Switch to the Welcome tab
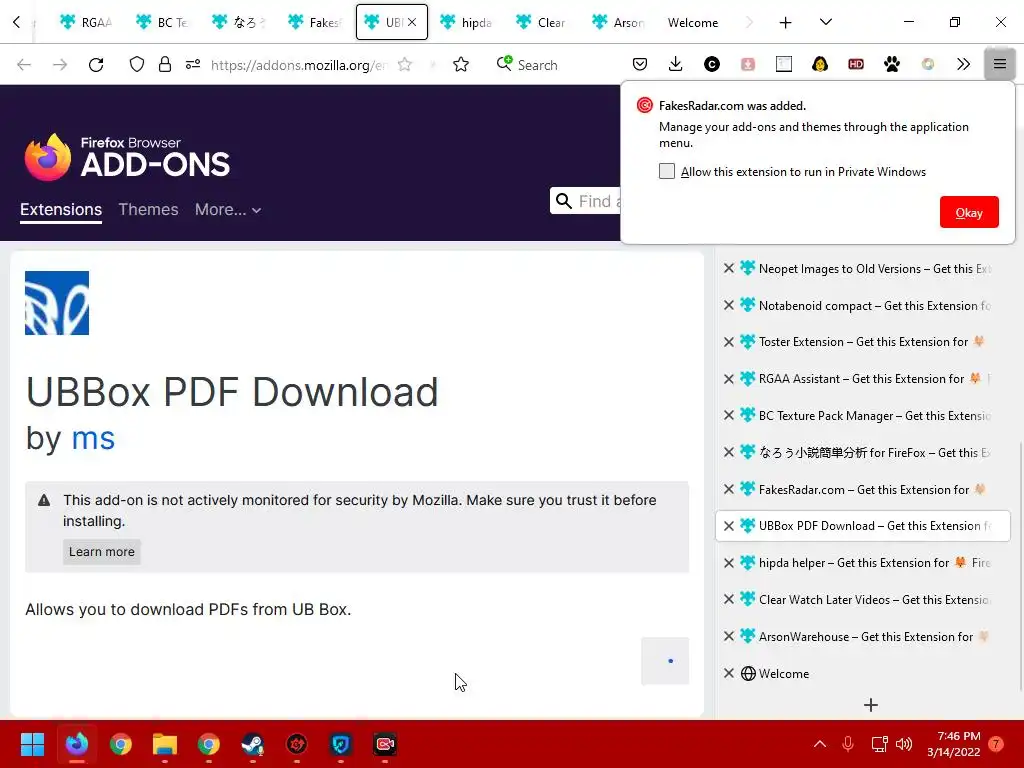 pyautogui.click(x=694, y=22)
